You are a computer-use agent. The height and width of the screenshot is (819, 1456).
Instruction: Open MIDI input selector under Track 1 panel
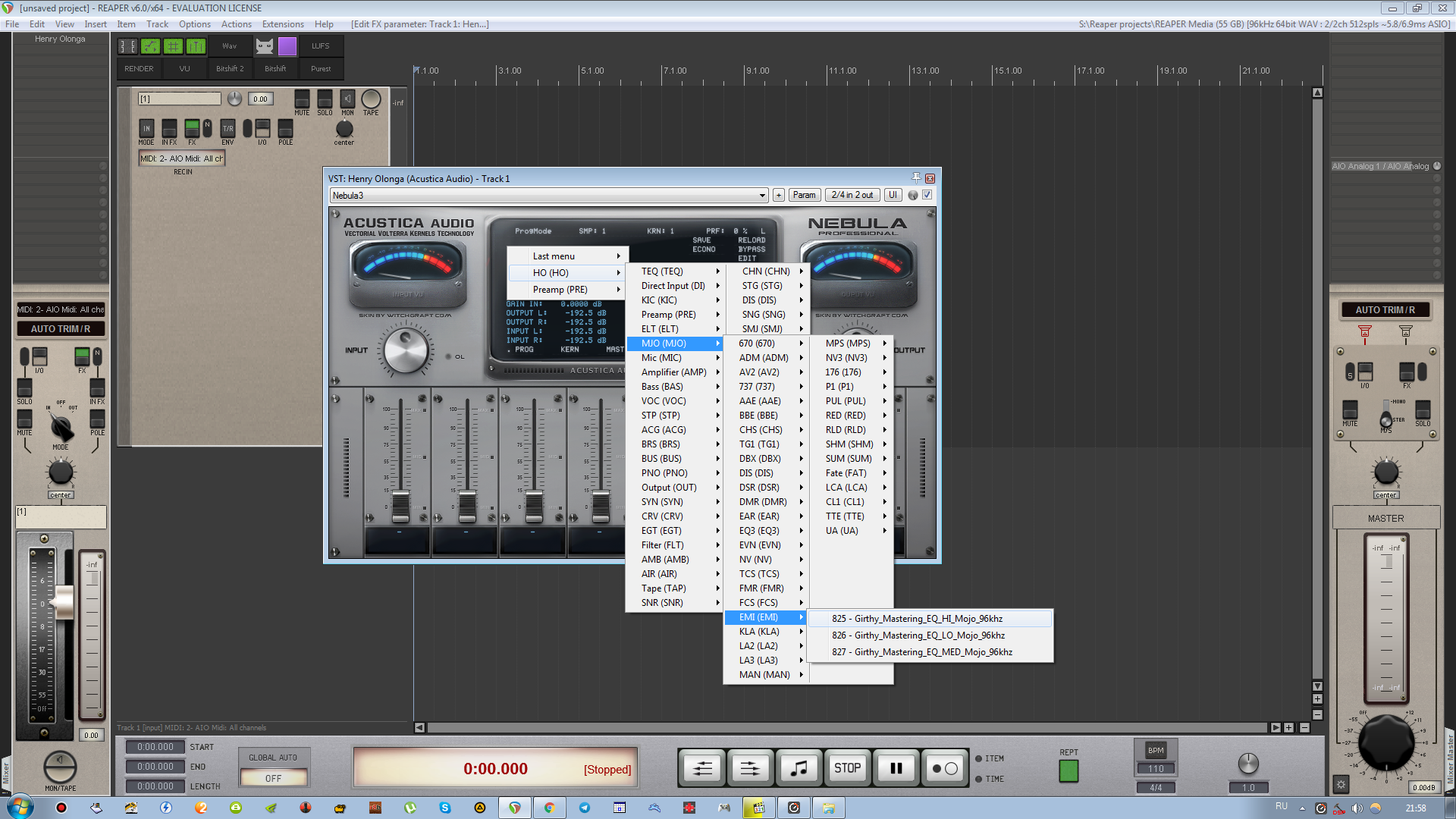click(182, 158)
